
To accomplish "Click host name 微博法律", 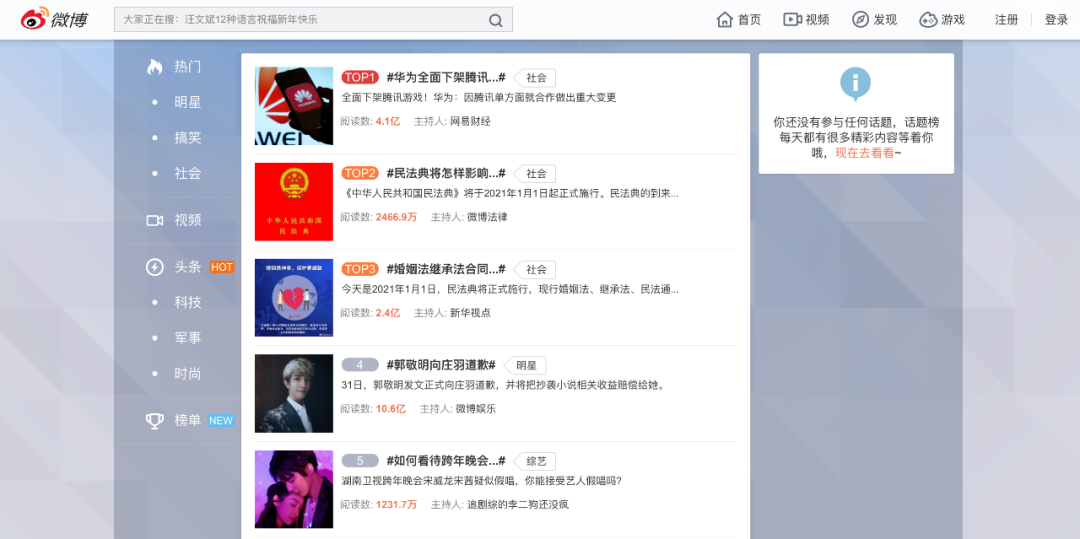I will click(x=488, y=217).
